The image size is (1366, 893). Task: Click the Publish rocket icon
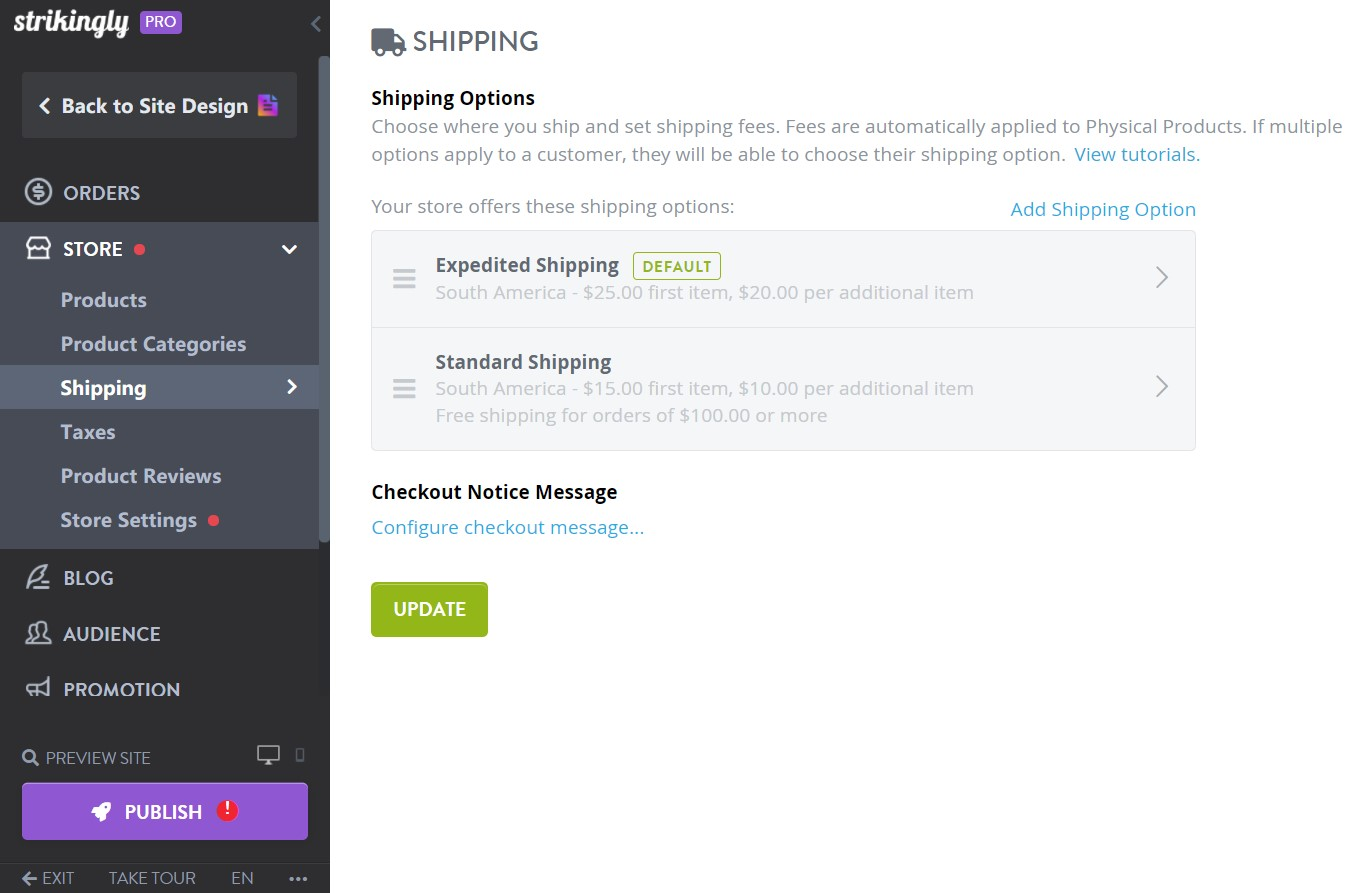pyautogui.click(x=100, y=812)
